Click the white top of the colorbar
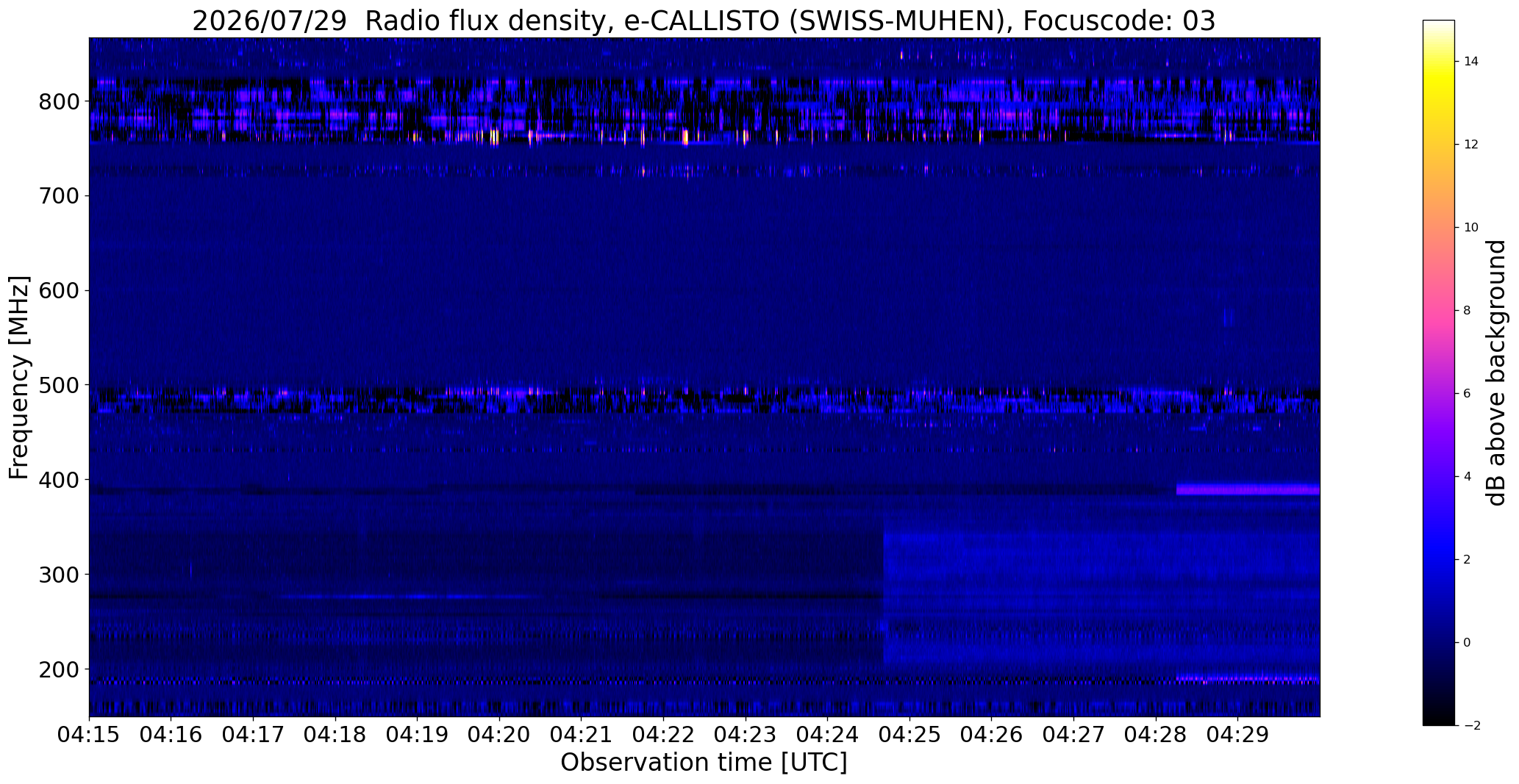The height and width of the screenshot is (784, 1519). (1439, 26)
